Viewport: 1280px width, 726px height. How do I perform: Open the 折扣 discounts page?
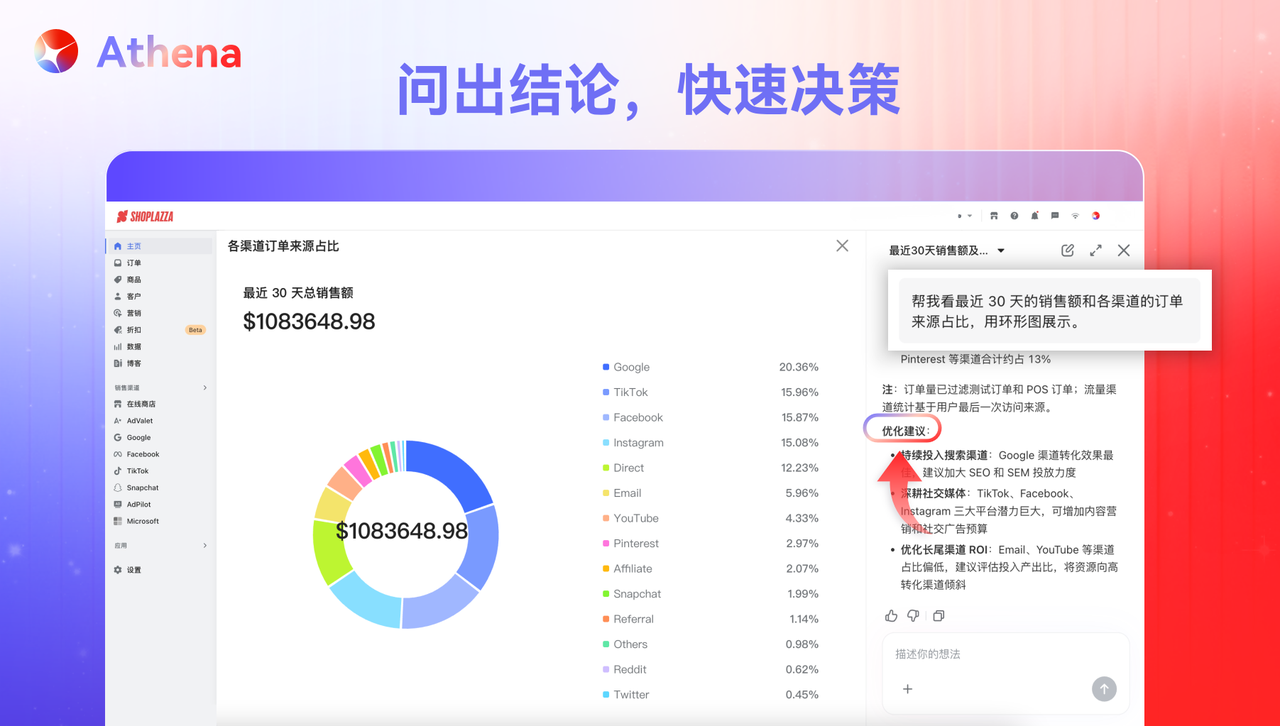pyautogui.click(x=159, y=330)
